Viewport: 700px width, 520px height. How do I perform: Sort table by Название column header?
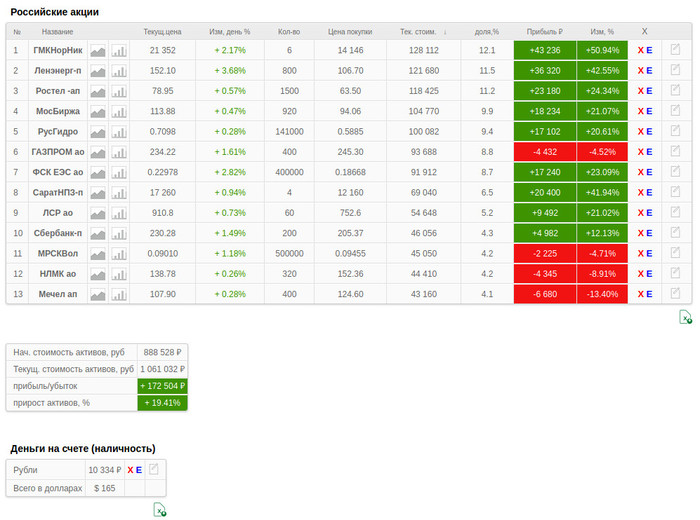coord(57,31)
